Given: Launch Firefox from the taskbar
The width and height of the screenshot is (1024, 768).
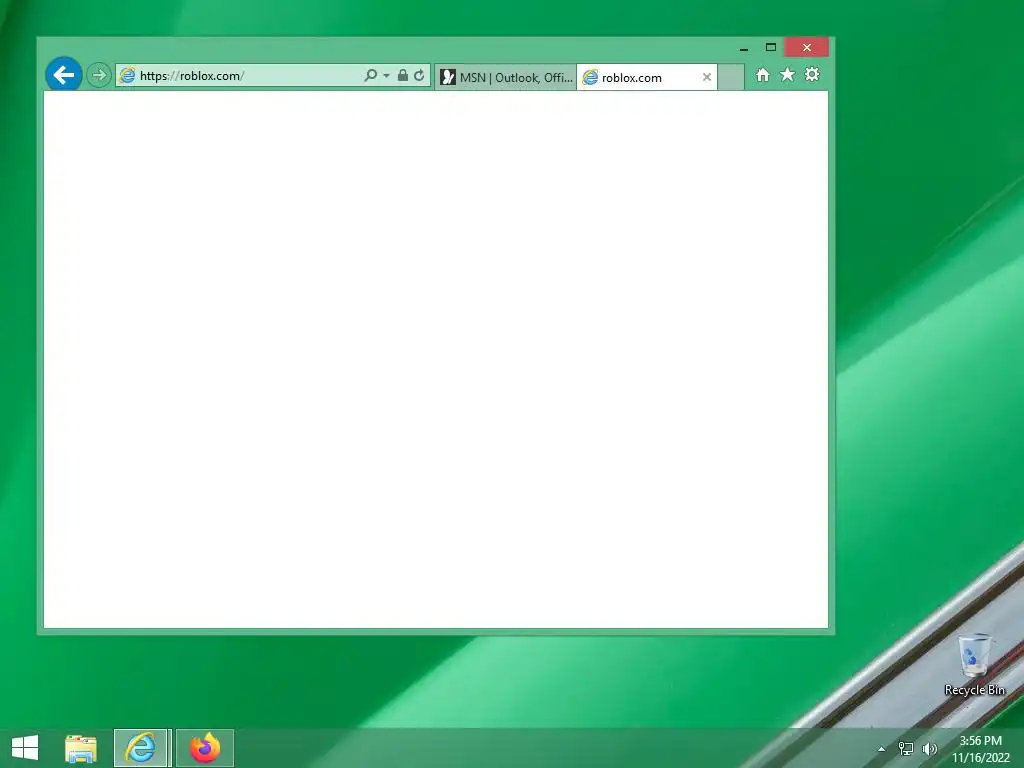Looking at the screenshot, I should [205, 748].
